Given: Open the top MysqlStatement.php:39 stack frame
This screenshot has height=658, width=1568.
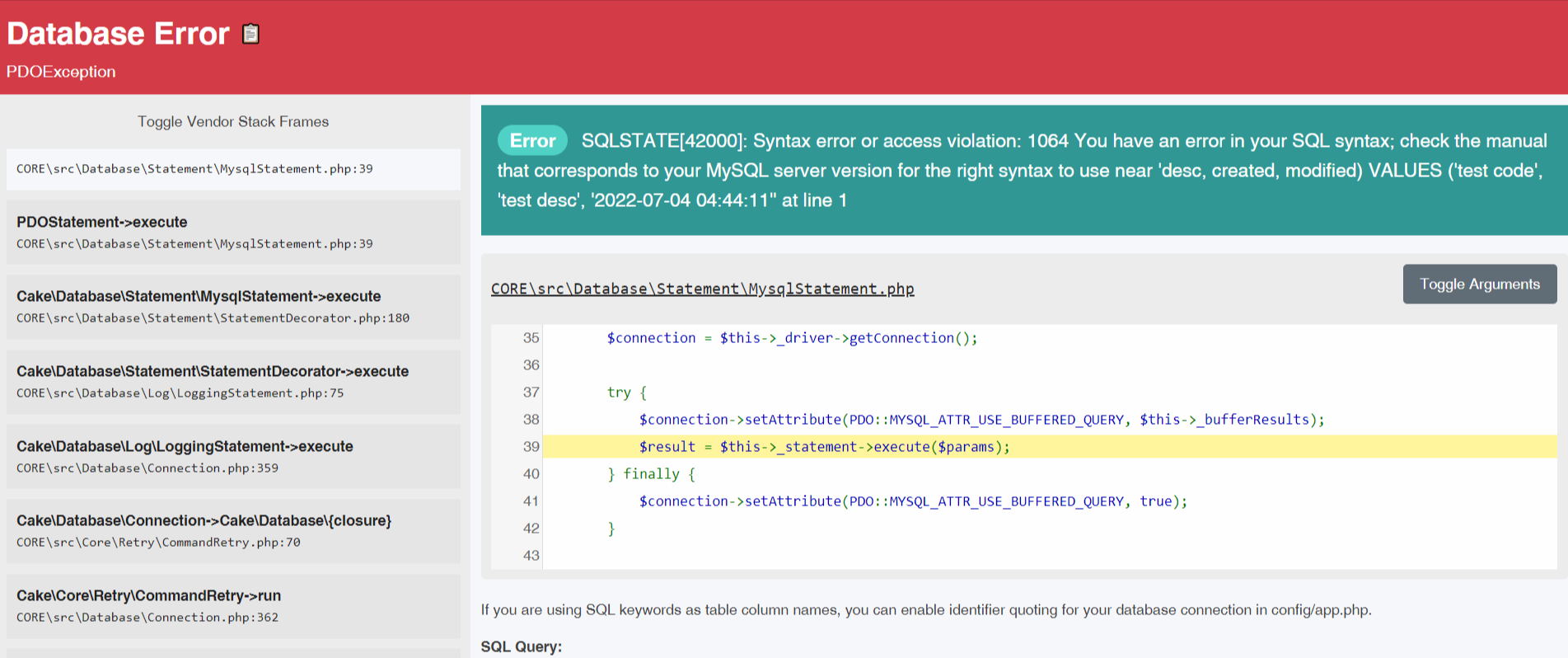Looking at the screenshot, I should (233, 169).
